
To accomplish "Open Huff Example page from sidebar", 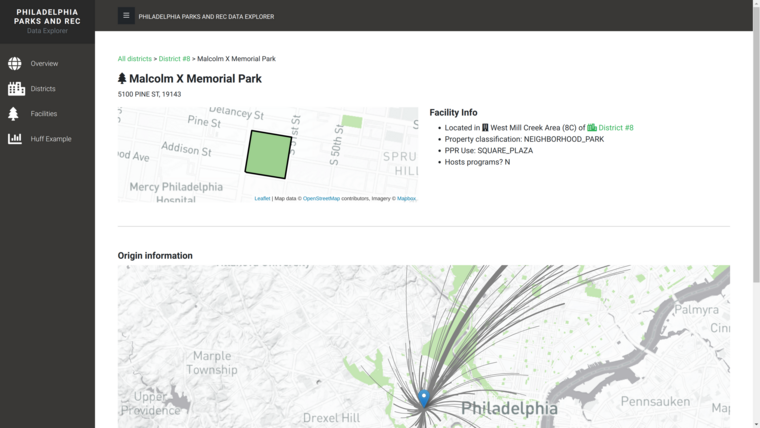I will [x=51, y=139].
